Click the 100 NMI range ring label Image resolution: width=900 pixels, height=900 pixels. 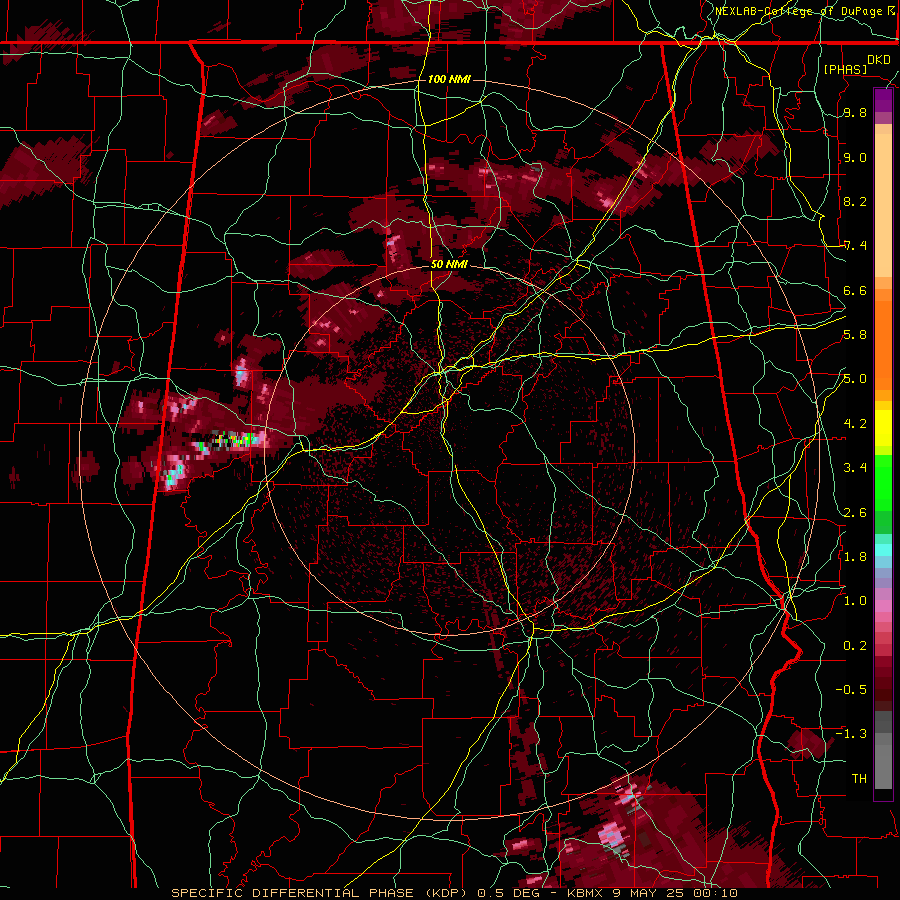point(449,79)
